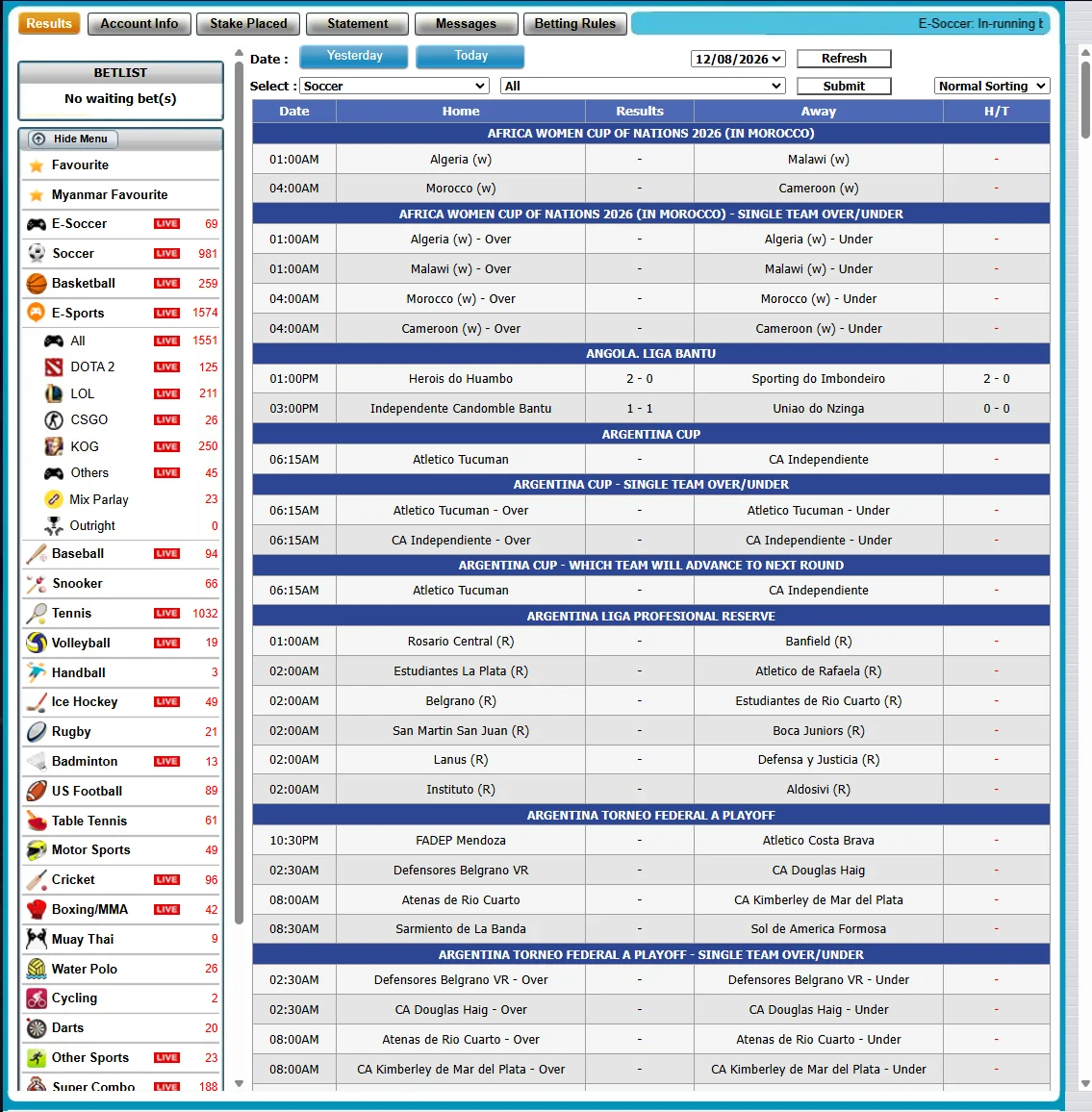The height and width of the screenshot is (1112, 1092).
Task: Click the E-Sports category icon
Action: pos(36,313)
